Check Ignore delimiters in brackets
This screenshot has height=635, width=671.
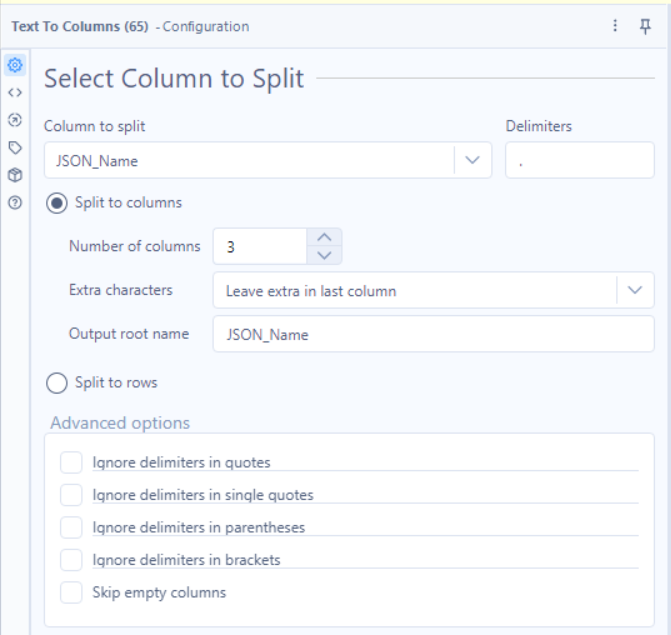71,560
